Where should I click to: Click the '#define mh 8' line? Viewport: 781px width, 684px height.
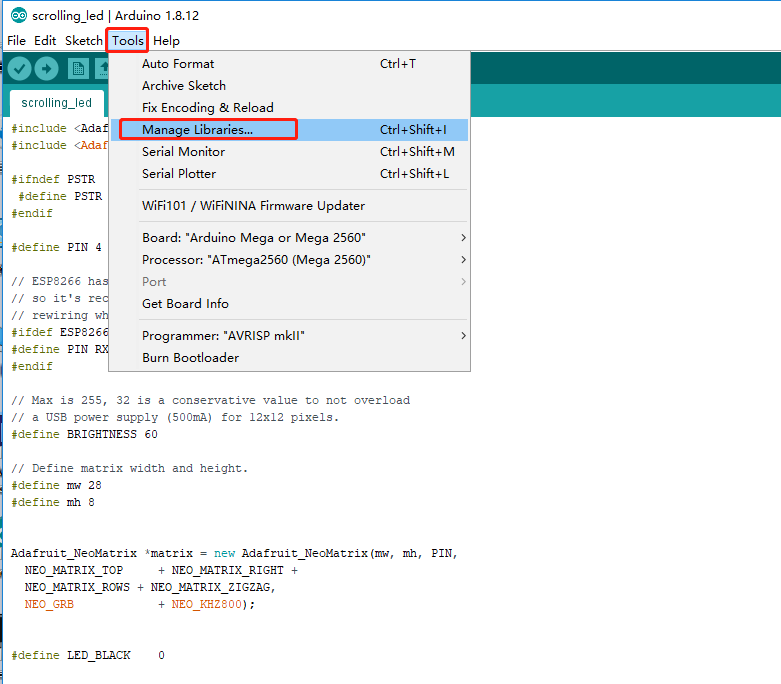[x=53, y=502]
